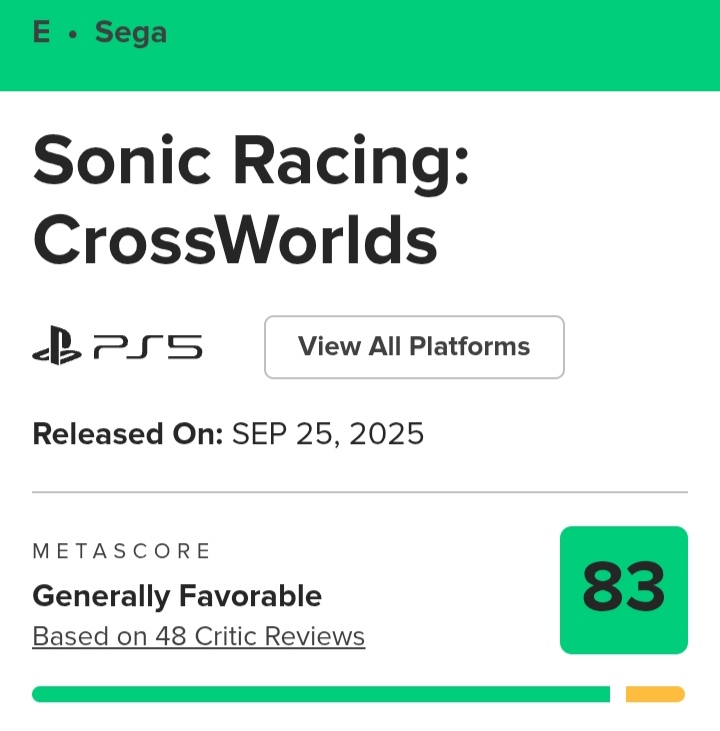The image size is (720, 731).
Task: Click the green 83 Metascore badge
Action: 623,590
